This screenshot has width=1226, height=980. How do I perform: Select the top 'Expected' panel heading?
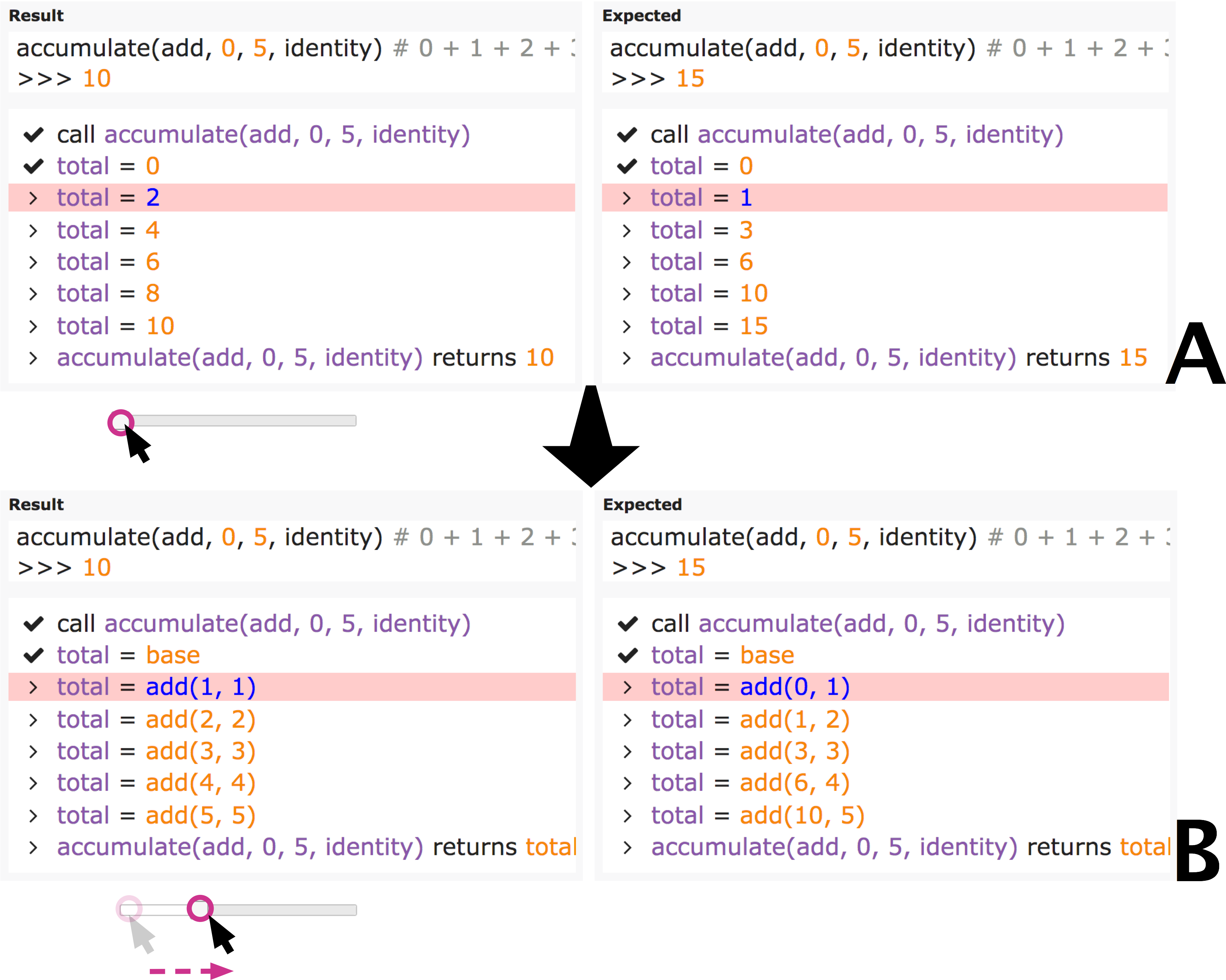(642, 15)
